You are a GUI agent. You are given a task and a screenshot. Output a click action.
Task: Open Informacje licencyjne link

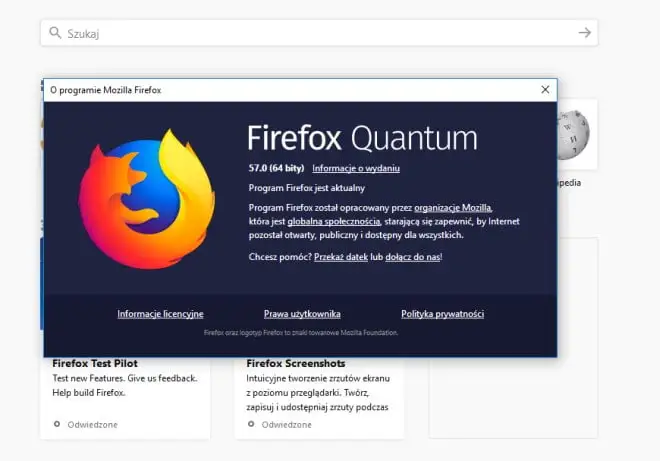(160, 314)
